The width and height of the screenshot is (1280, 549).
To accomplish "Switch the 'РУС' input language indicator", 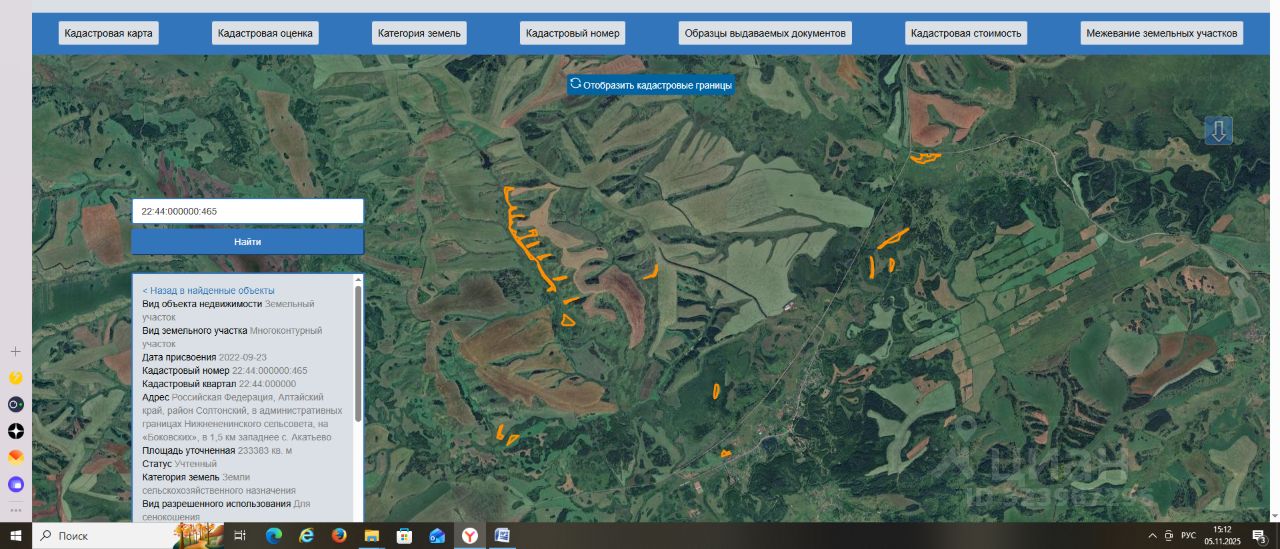I will 1188,536.
